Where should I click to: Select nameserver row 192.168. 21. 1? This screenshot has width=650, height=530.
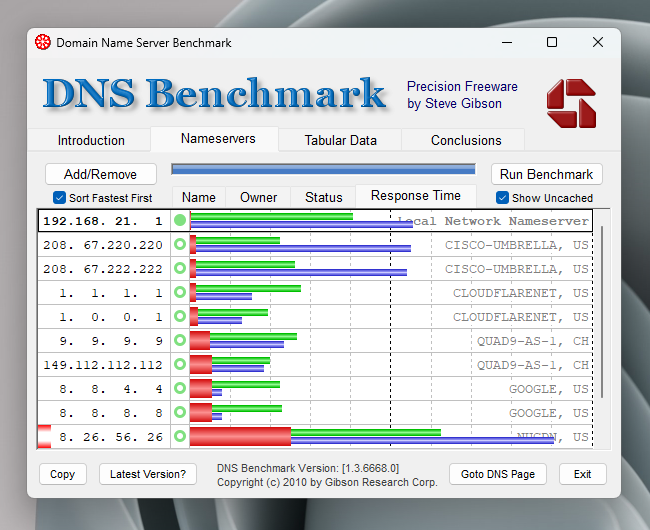tap(315, 220)
